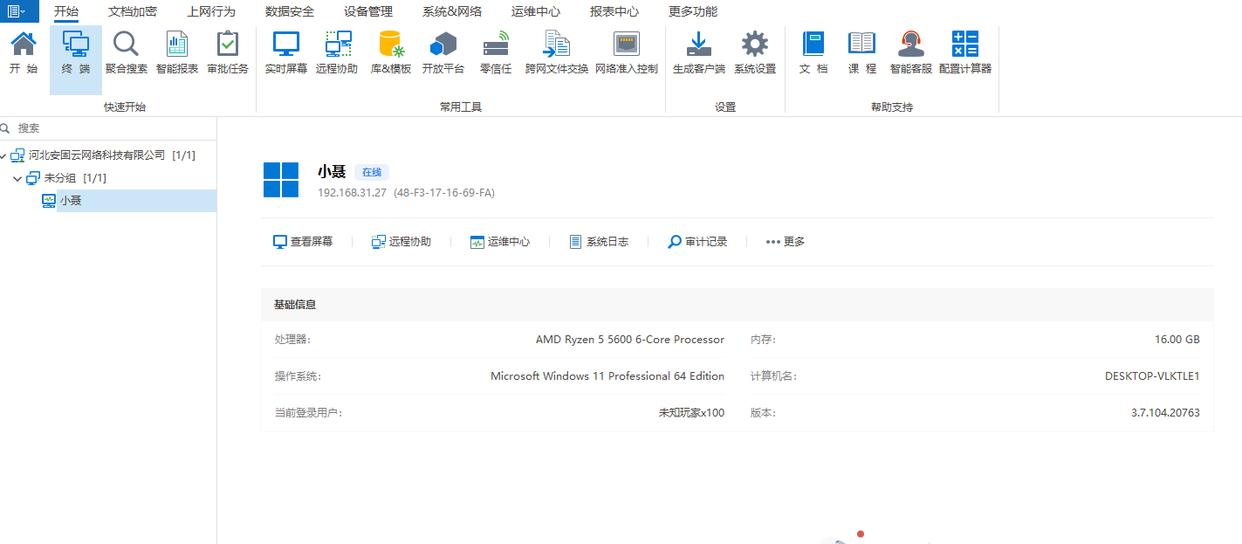Open 系统设置 system settings gear
The width and height of the screenshot is (1242, 544).
point(754,52)
